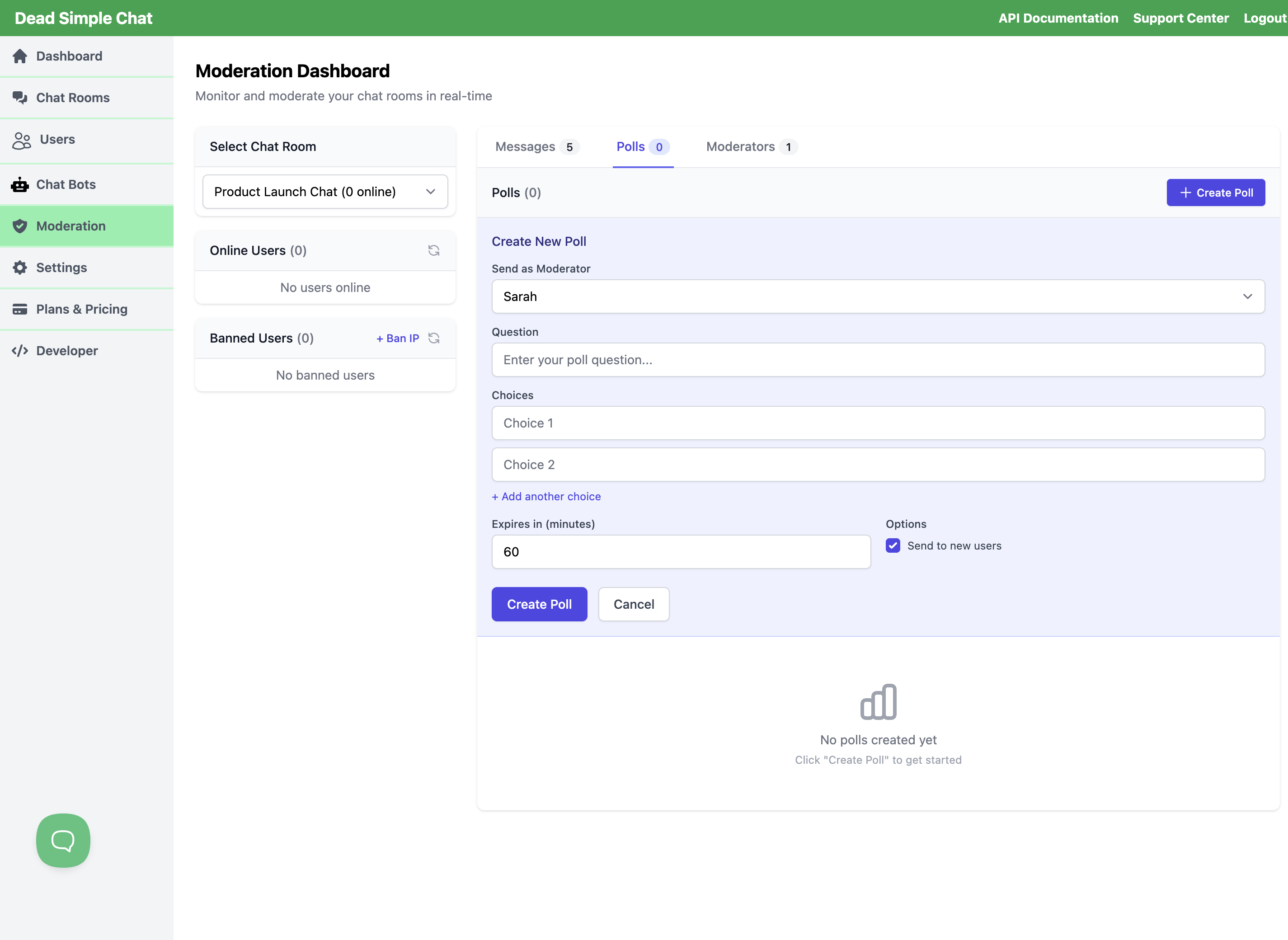This screenshot has height=940, width=1288.
Task: Click the Chat Bots robot icon
Action: tap(20, 184)
